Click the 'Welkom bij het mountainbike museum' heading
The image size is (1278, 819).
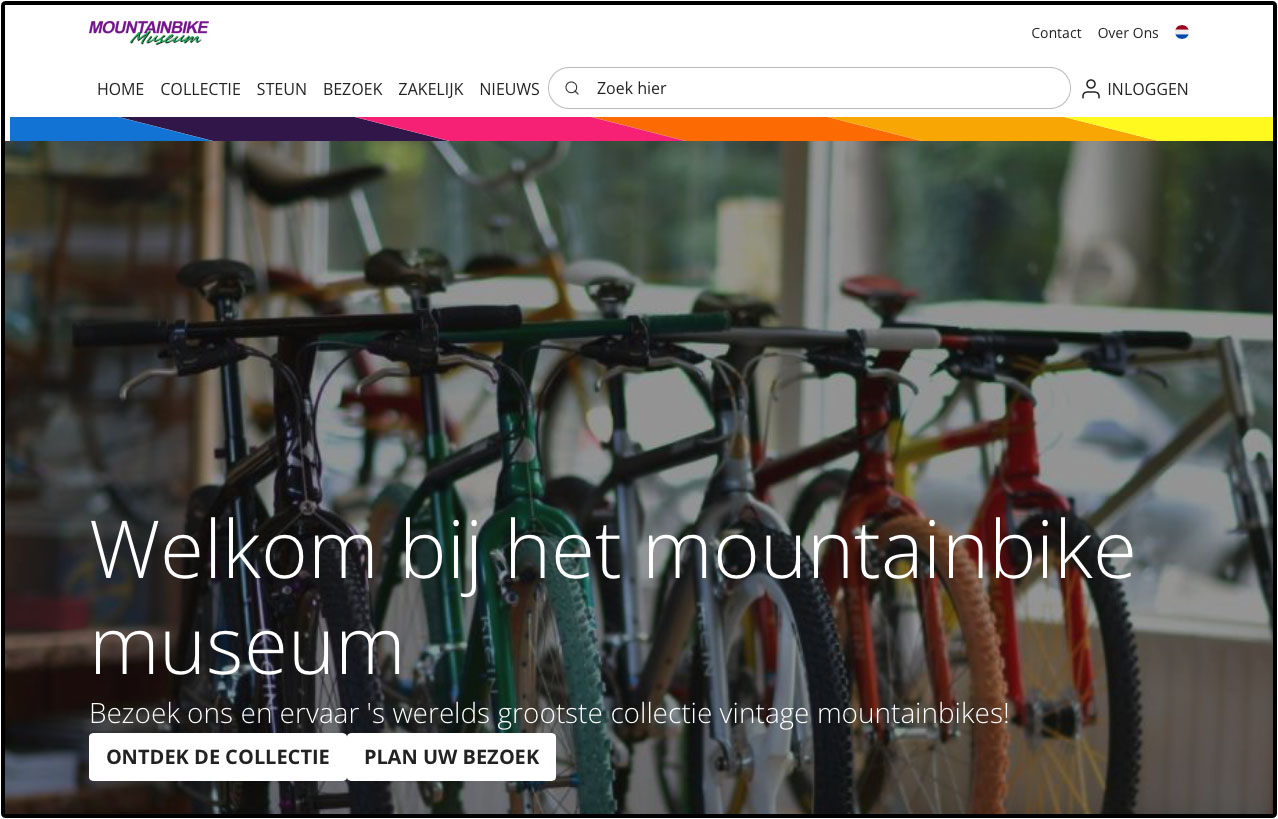click(x=610, y=598)
